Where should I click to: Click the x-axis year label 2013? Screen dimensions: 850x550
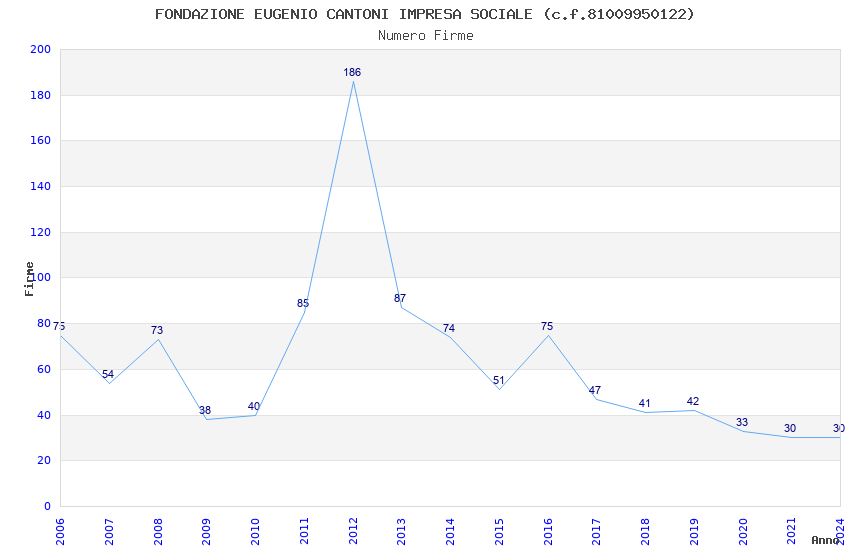401,532
